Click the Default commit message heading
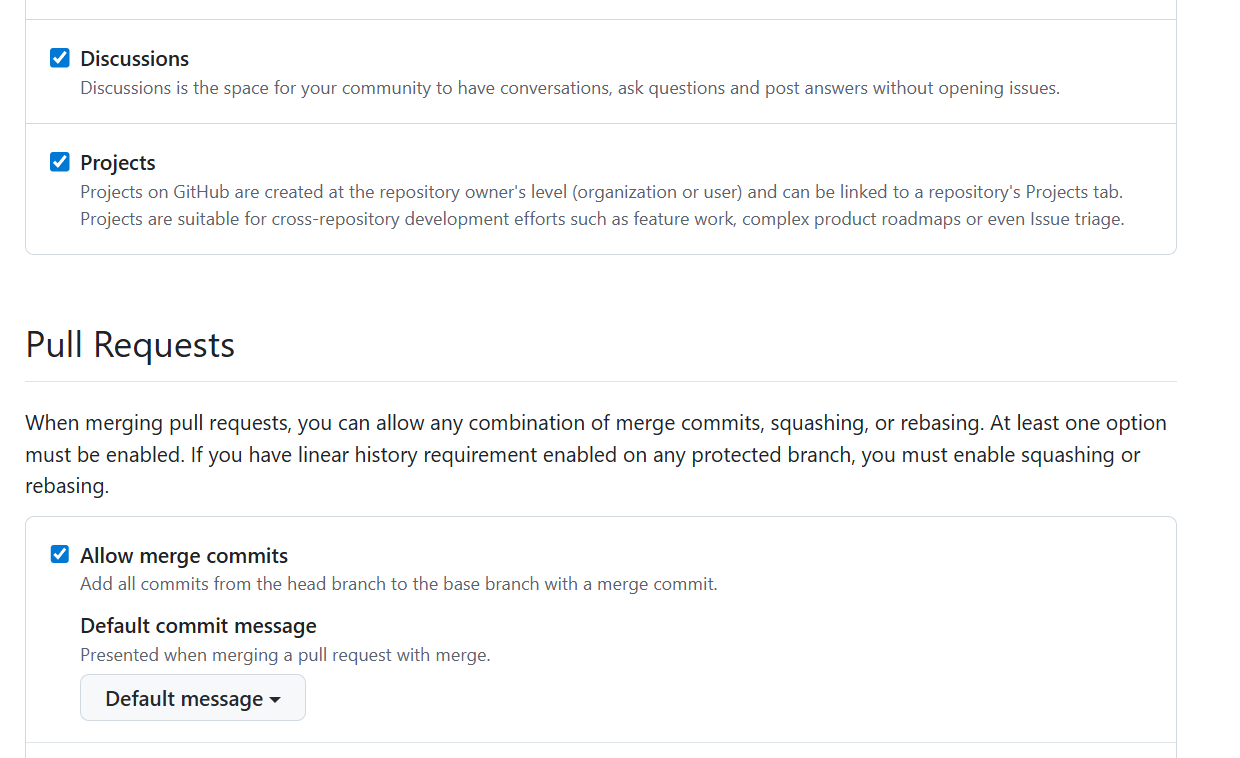This screenshot has width=1240, height=758. [x=198, y=626]
